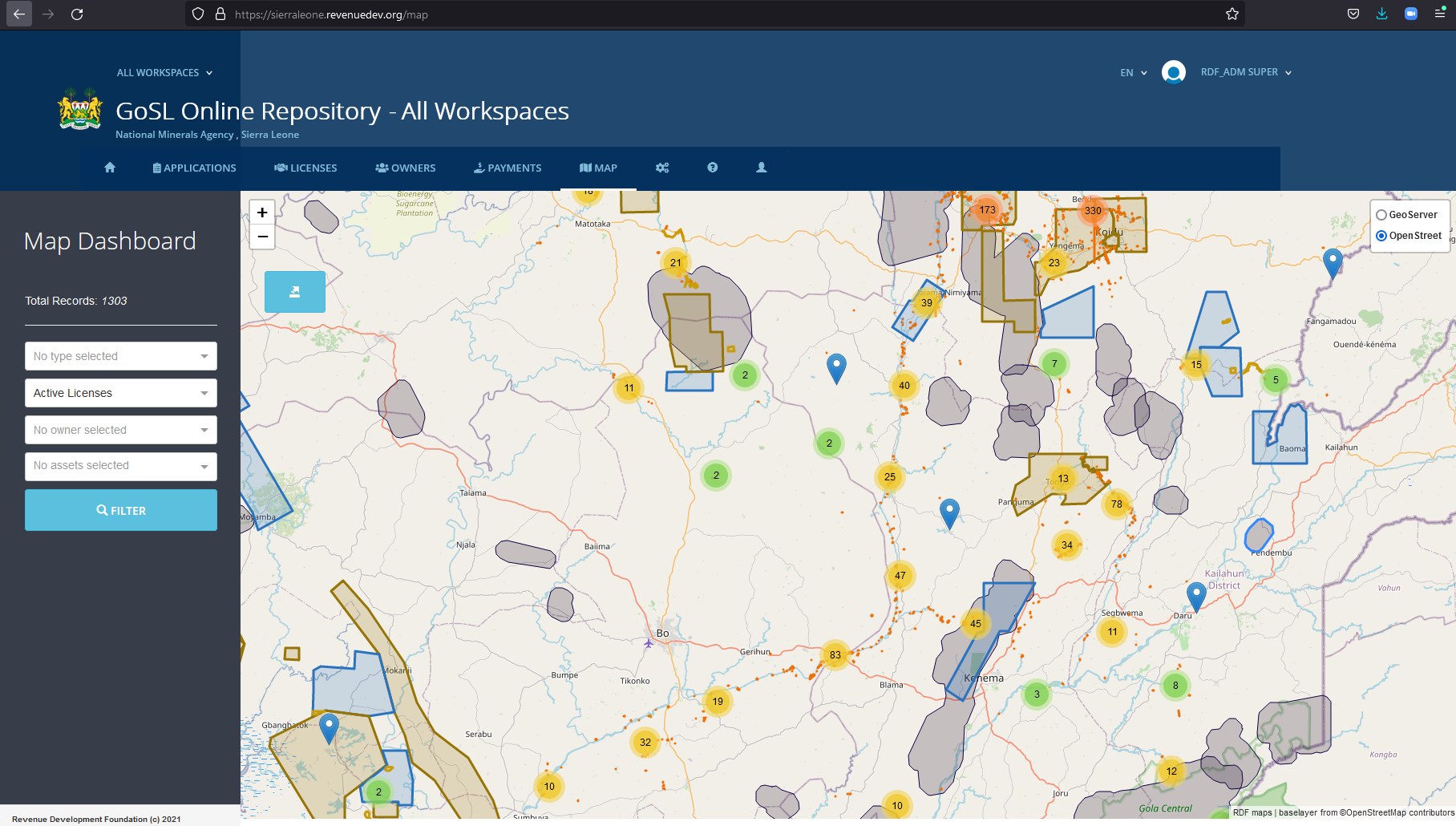Open browser downloads icon
The width and height of the screenshot is (1456, 826).
click(1382, 14)
